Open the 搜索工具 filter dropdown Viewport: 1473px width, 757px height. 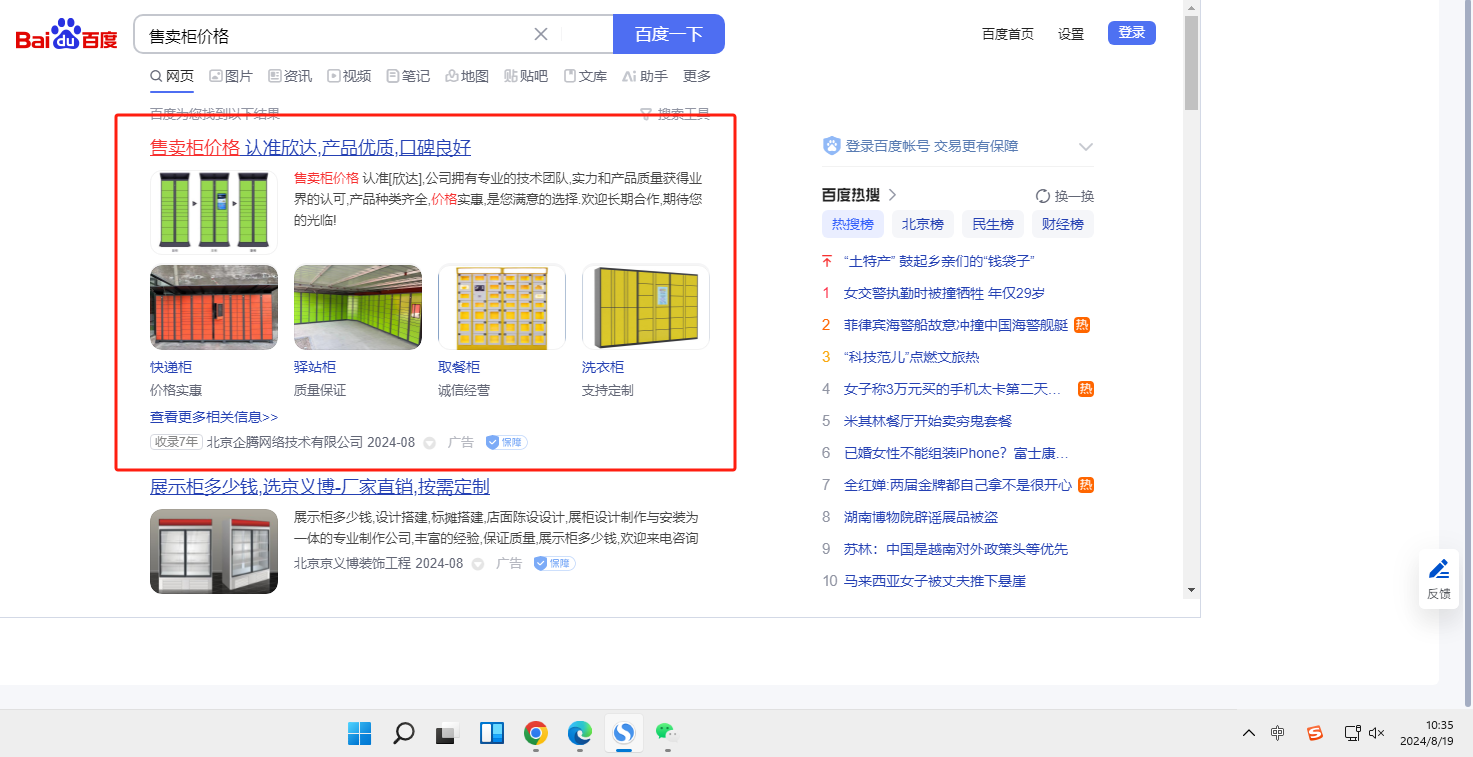pyautogui.click(x=675, y=114)
